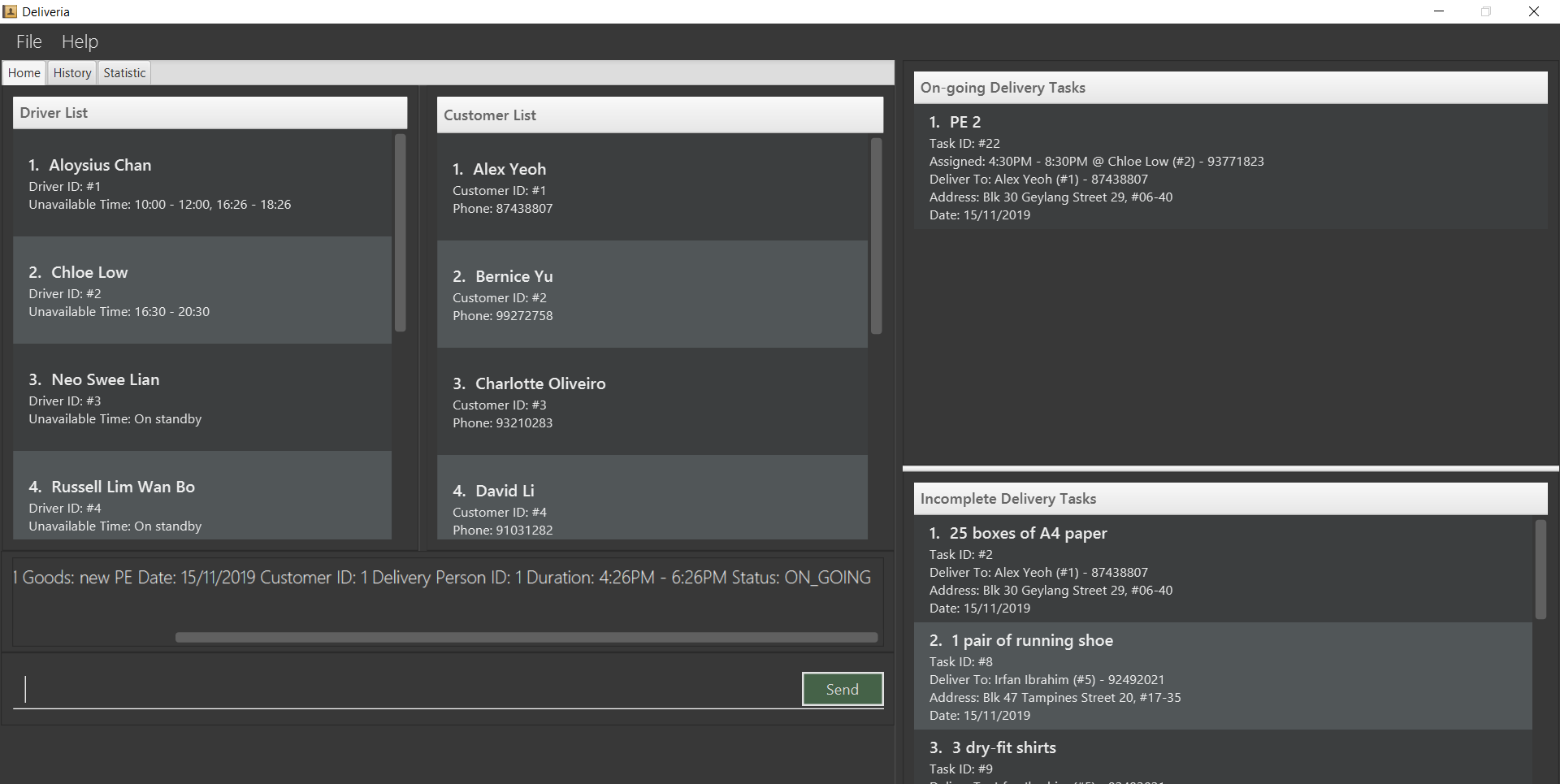Select on-going task PE 2
The height and width of the screenshot is (784, 1560).
click(1230, 167)
